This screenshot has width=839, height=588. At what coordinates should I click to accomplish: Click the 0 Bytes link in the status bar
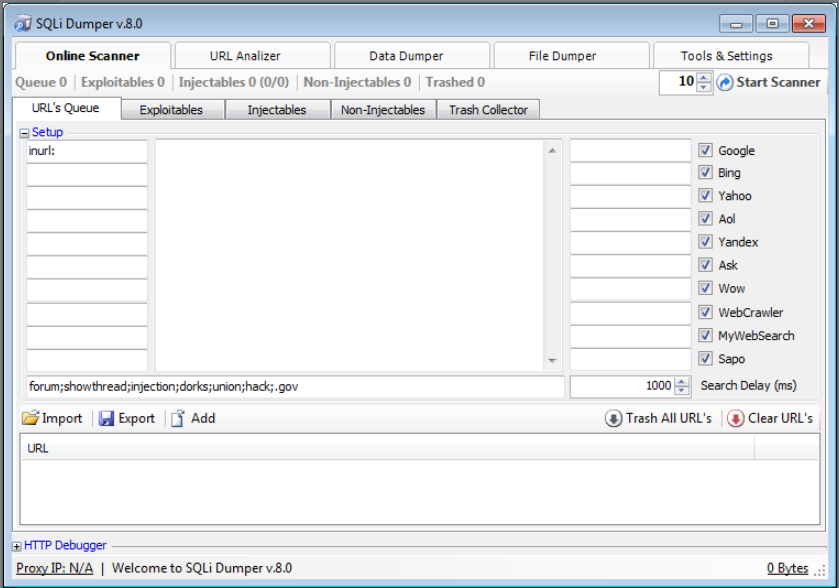787,568
